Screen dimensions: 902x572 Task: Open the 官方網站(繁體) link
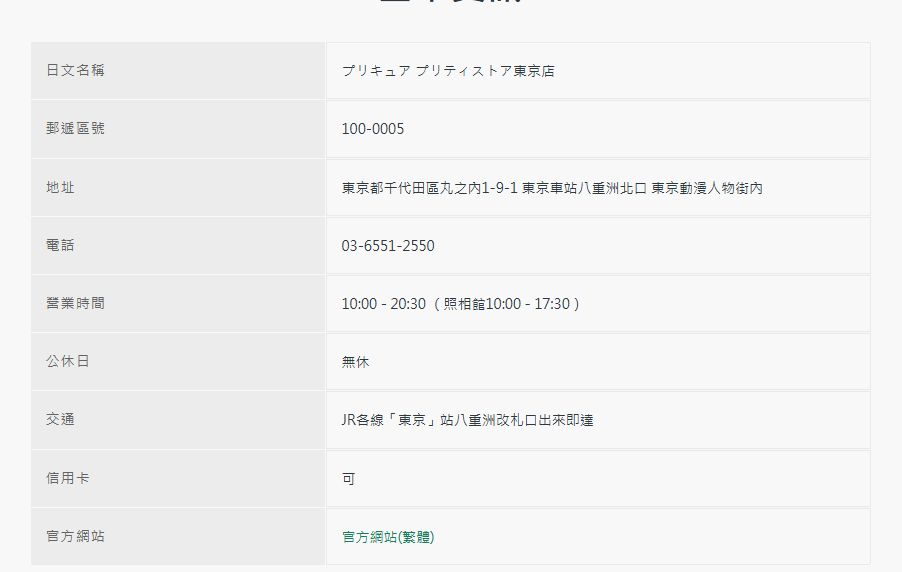click(x=388, y=537)
